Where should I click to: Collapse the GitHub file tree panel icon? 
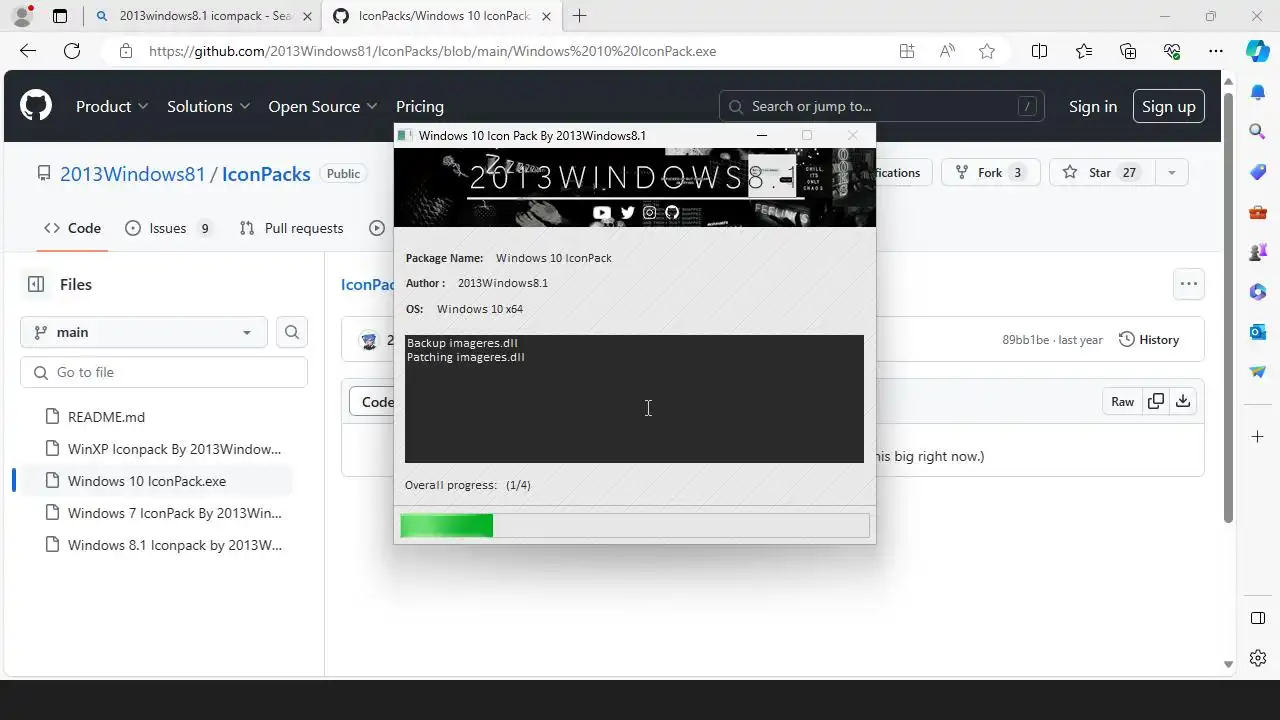tap(36, 284)
